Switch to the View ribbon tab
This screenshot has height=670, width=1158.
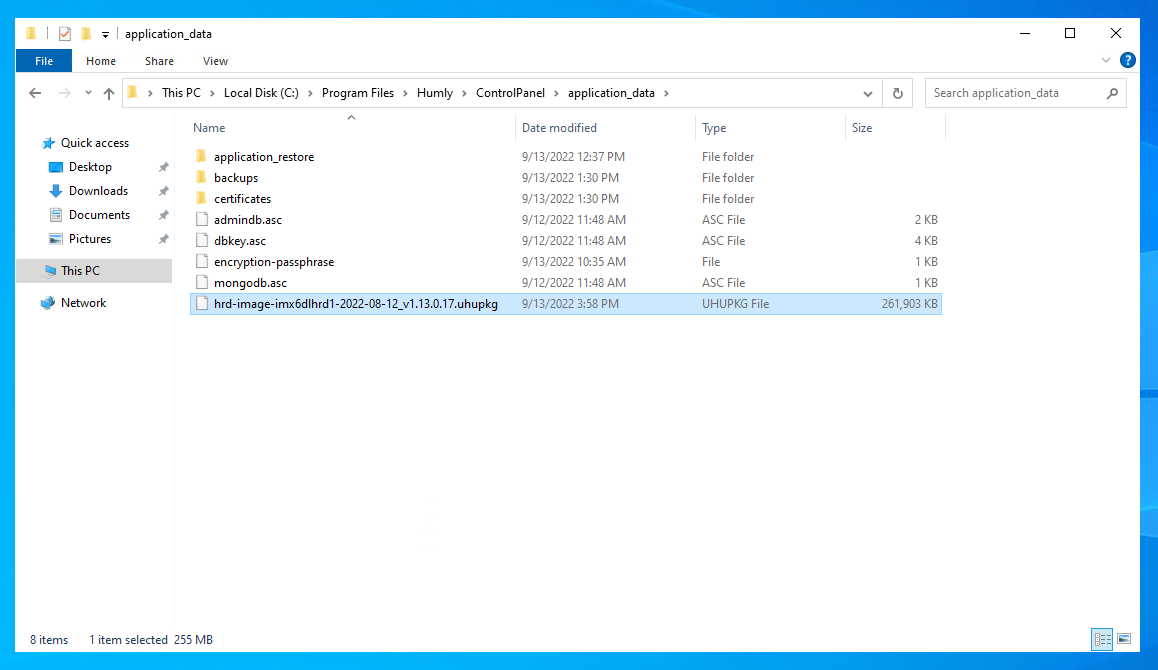[215, 61]
